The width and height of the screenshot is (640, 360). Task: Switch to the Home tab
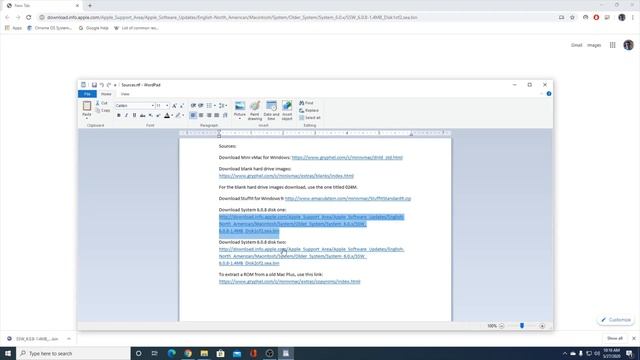coord(106,94)
